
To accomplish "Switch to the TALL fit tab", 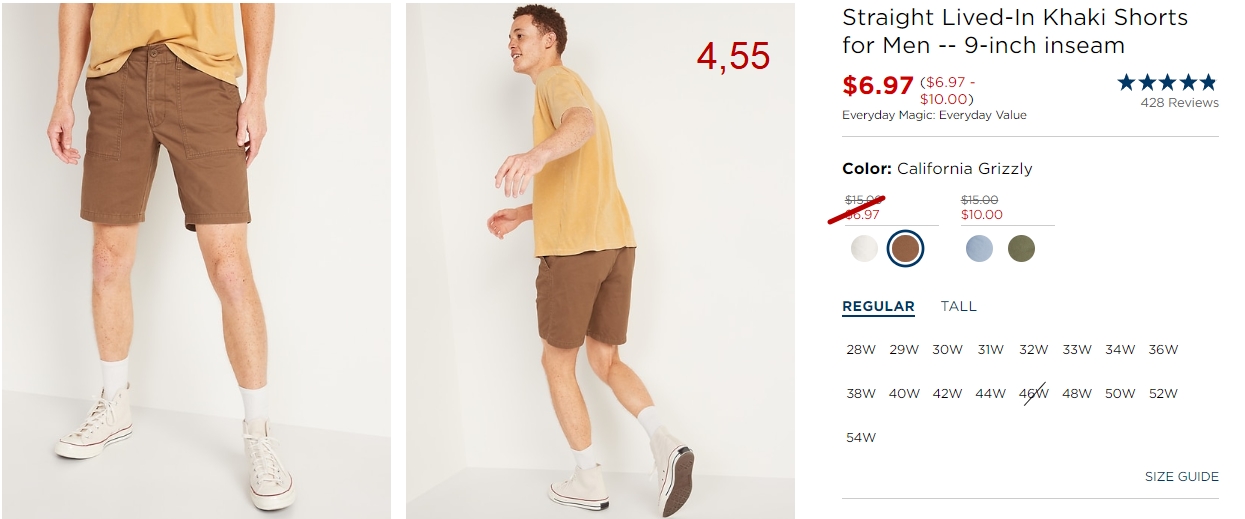I will click(x=958, y=306).
